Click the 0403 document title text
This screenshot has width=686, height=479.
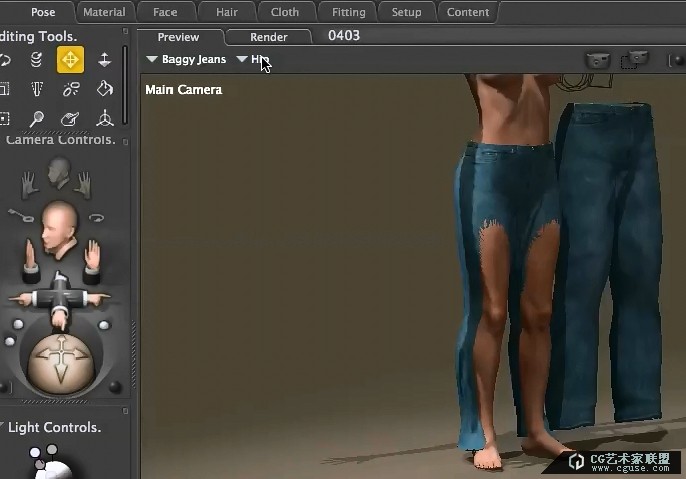pyautogui.click(x=344, y=35)
